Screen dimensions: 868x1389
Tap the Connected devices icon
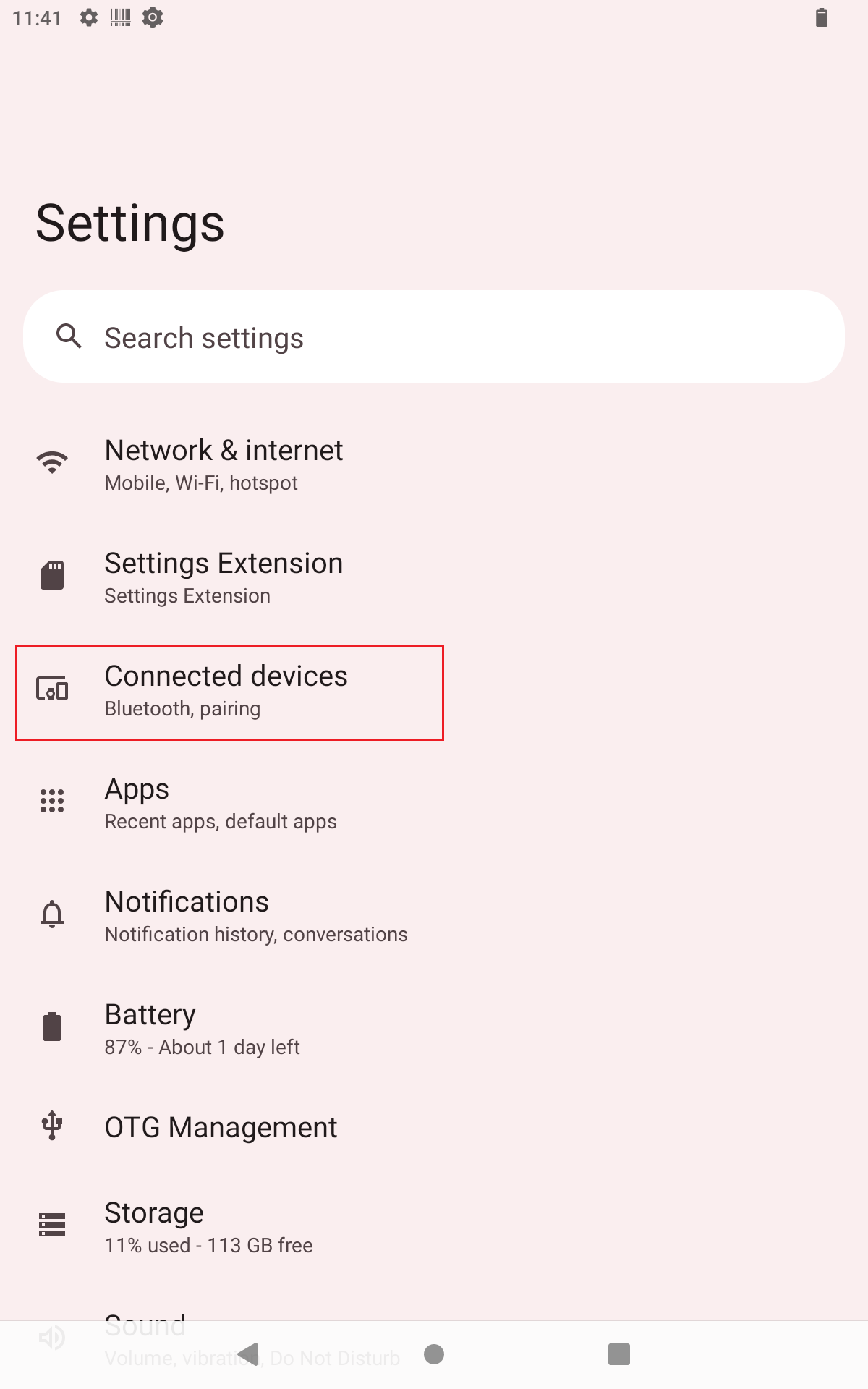tap(52, 689)
